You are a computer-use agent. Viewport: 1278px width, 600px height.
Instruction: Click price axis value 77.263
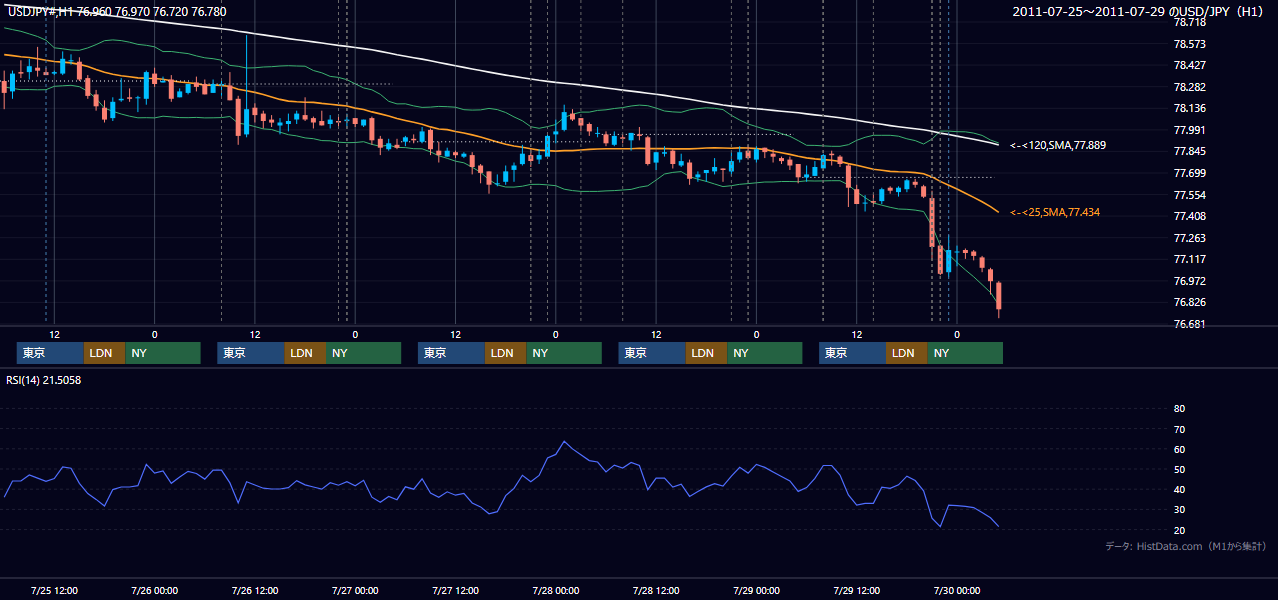[x=1189, y=238]
